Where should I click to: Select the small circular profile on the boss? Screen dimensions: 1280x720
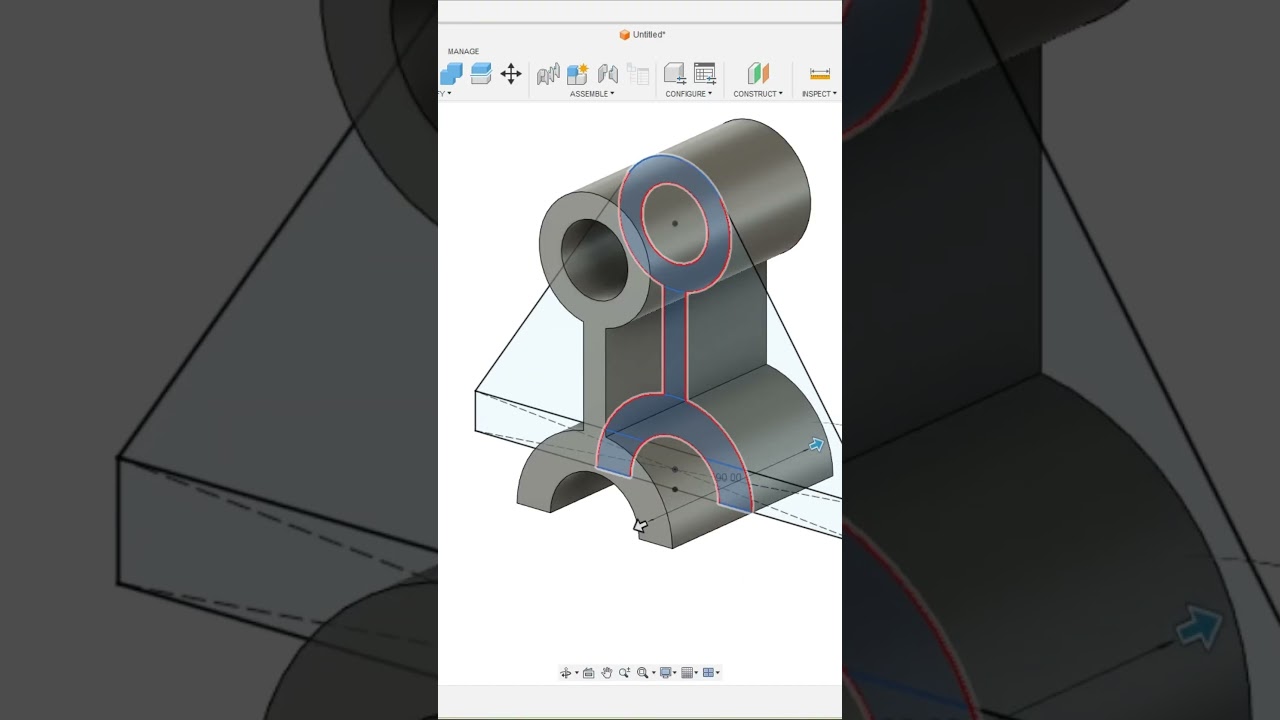(x=674, y=223)
